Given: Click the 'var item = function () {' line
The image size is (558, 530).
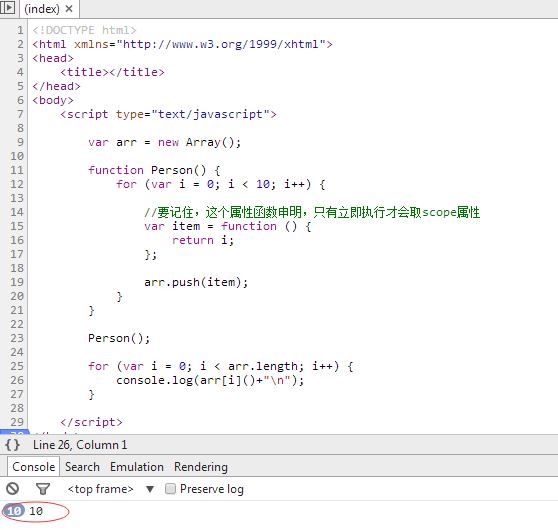Looking at the screenshot, I should pos(228,226).
